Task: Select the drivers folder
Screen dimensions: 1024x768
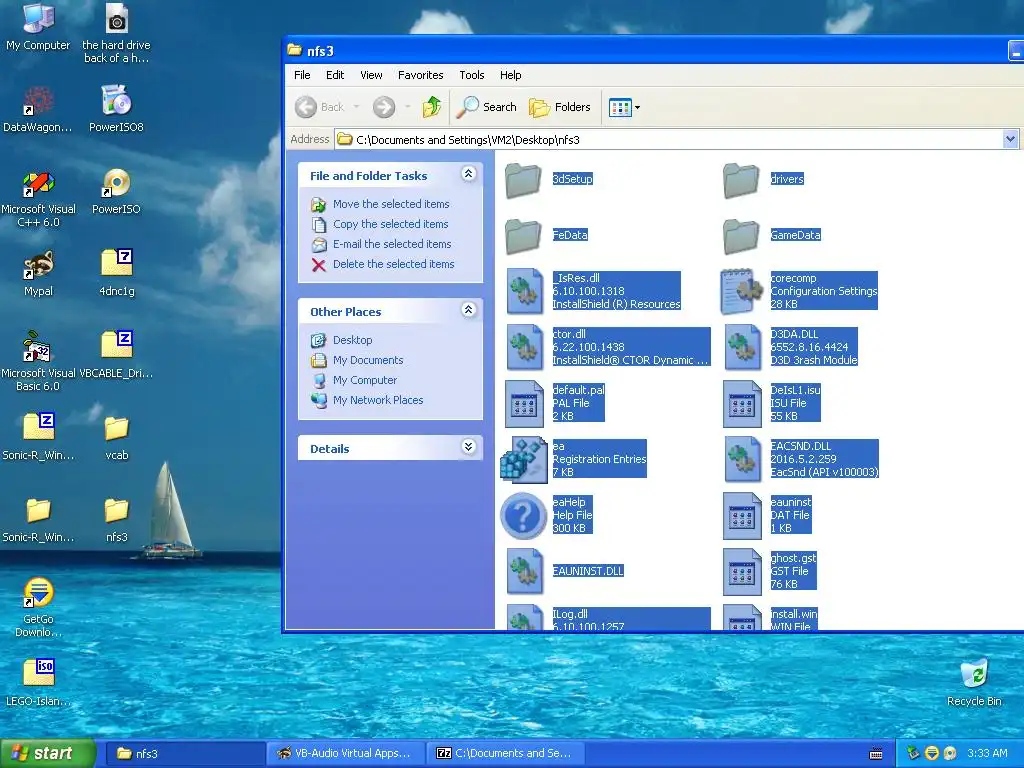Action: (x=763, y=179)
